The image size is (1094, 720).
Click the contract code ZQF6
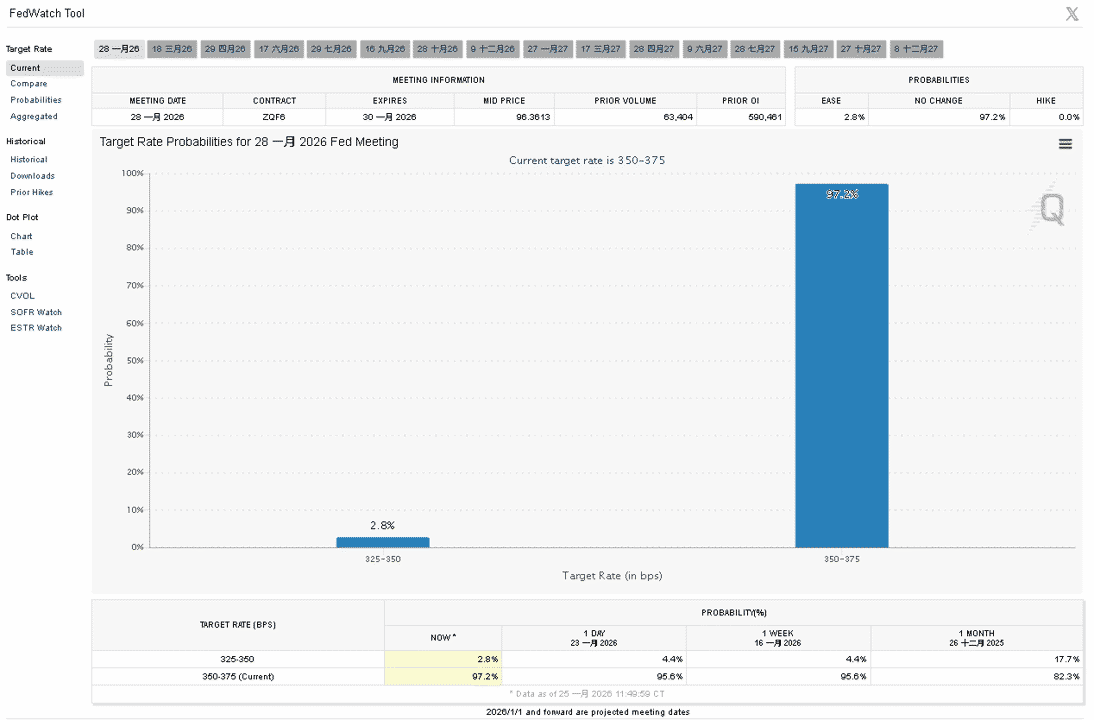274,117
